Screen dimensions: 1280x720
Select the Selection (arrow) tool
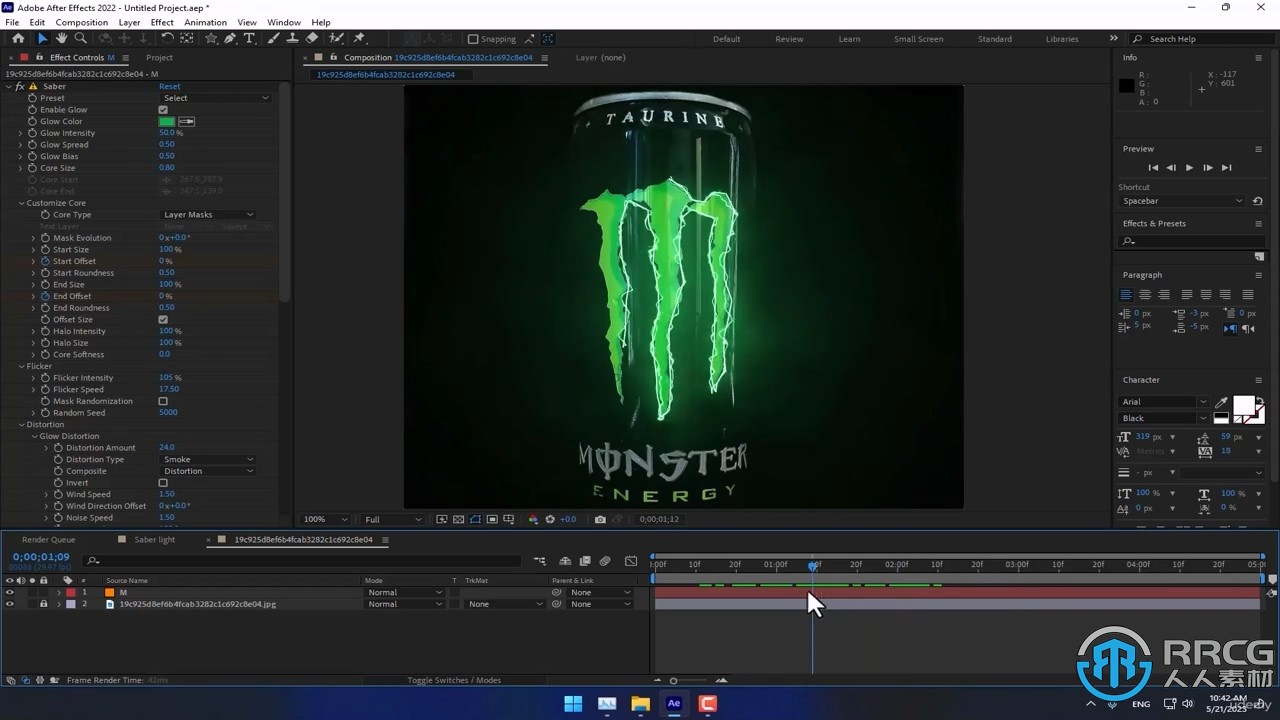pos(42,39)
